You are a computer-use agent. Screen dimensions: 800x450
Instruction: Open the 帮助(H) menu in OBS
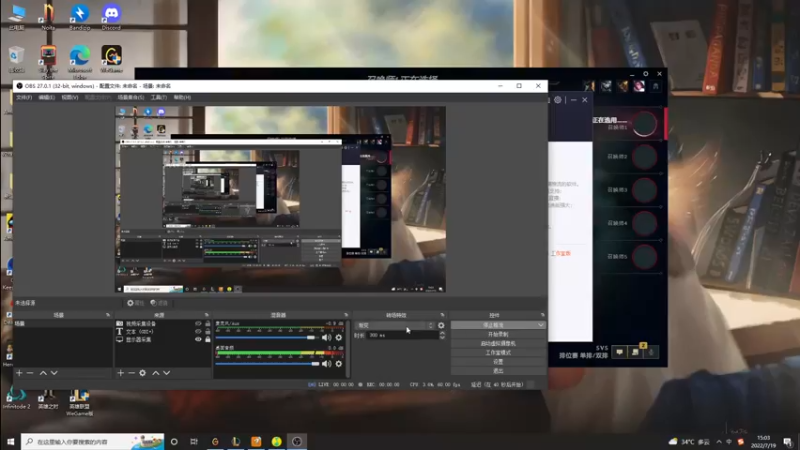(182, 97)
